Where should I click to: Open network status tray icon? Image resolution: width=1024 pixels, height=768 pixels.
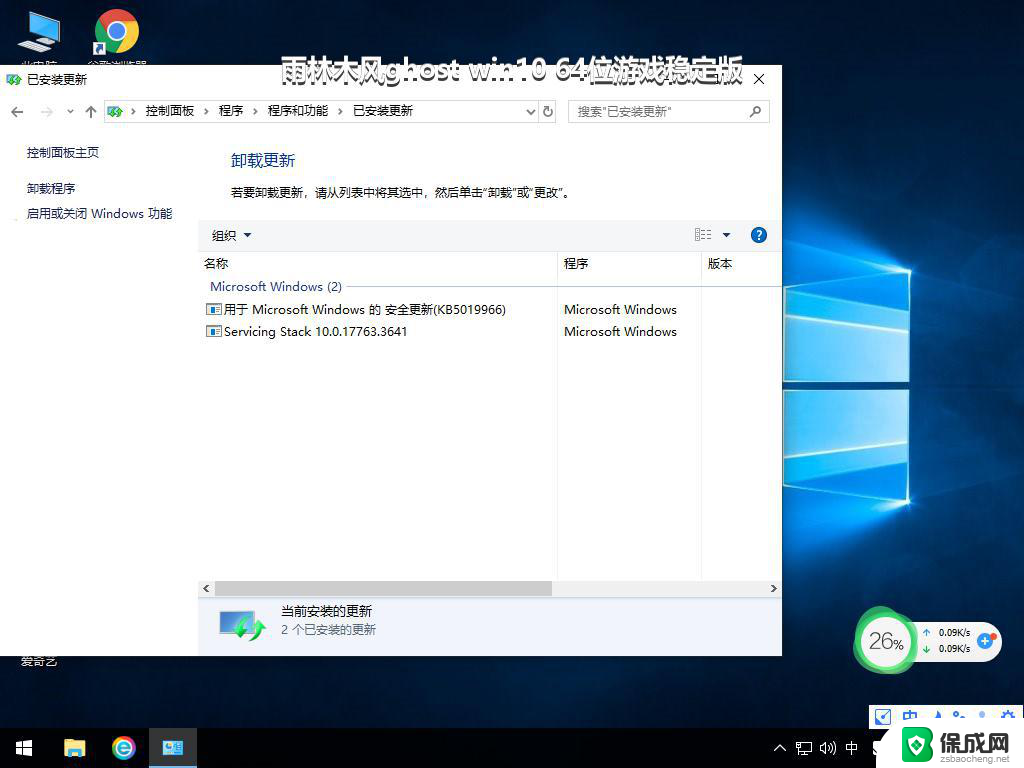(804, 748)
